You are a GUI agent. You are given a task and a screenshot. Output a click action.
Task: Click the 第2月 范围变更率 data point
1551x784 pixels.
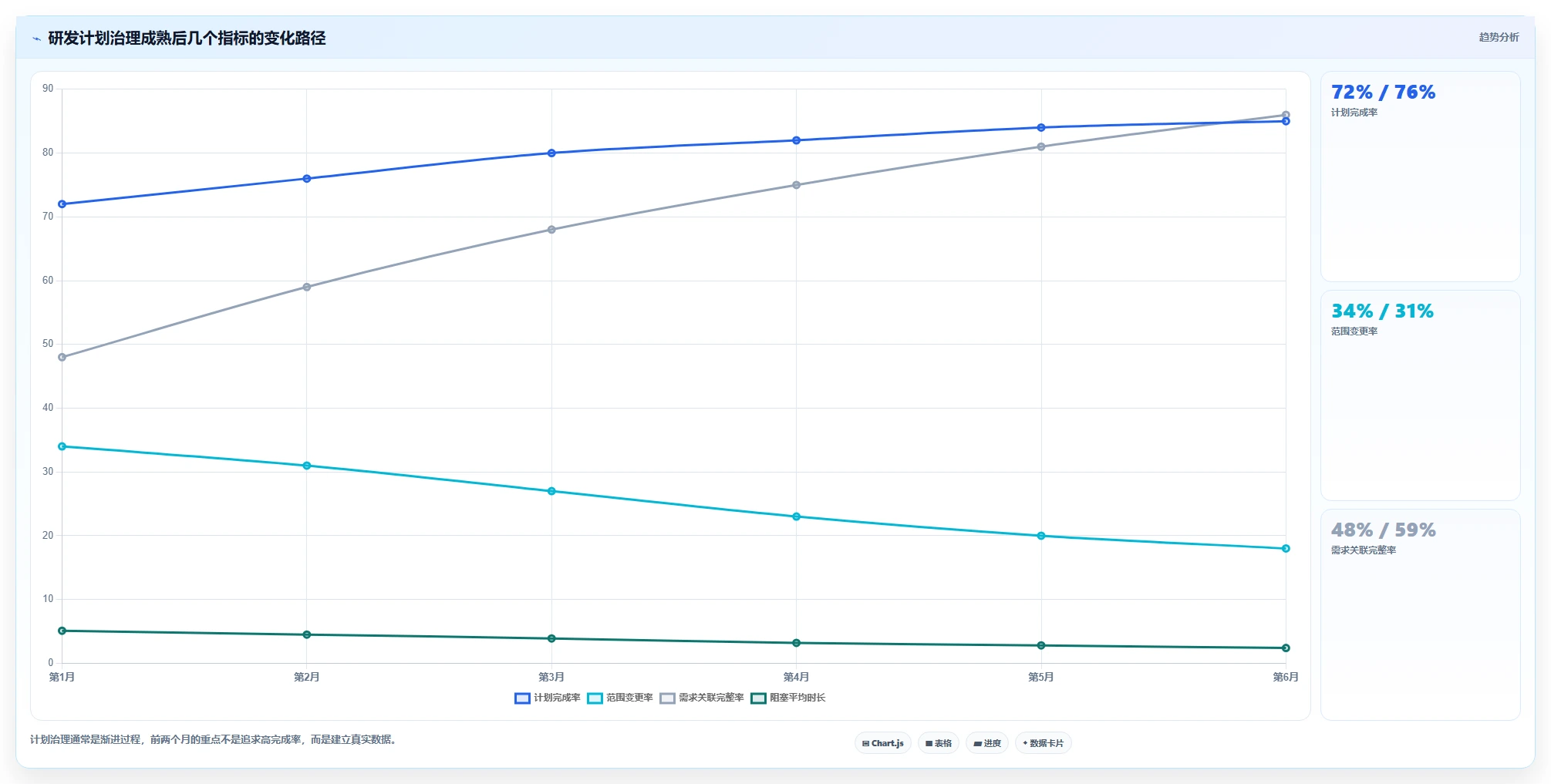[x=307, y=466]
